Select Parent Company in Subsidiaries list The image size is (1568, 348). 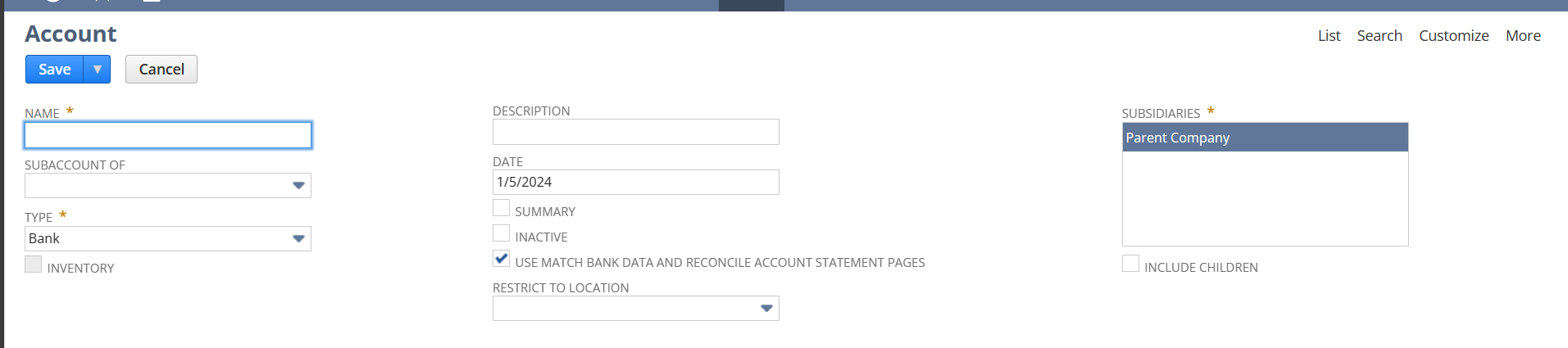1265,138
